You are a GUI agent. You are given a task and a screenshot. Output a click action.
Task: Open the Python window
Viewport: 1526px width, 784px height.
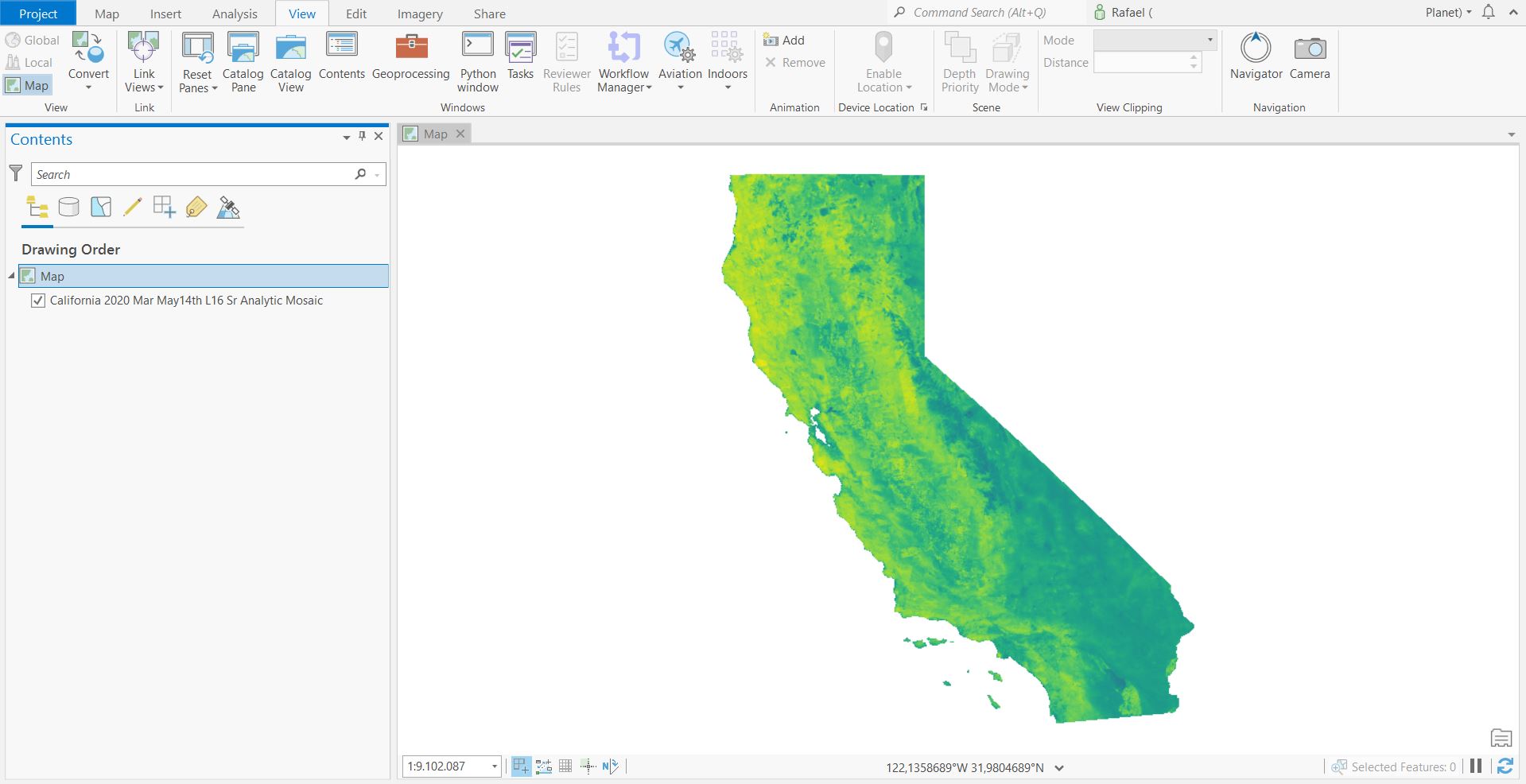tap(477, 60)
